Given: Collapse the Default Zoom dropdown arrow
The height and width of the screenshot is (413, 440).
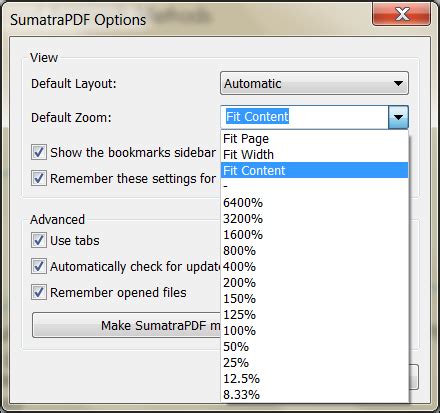Looking at the screenshot, I should [398, 117].
